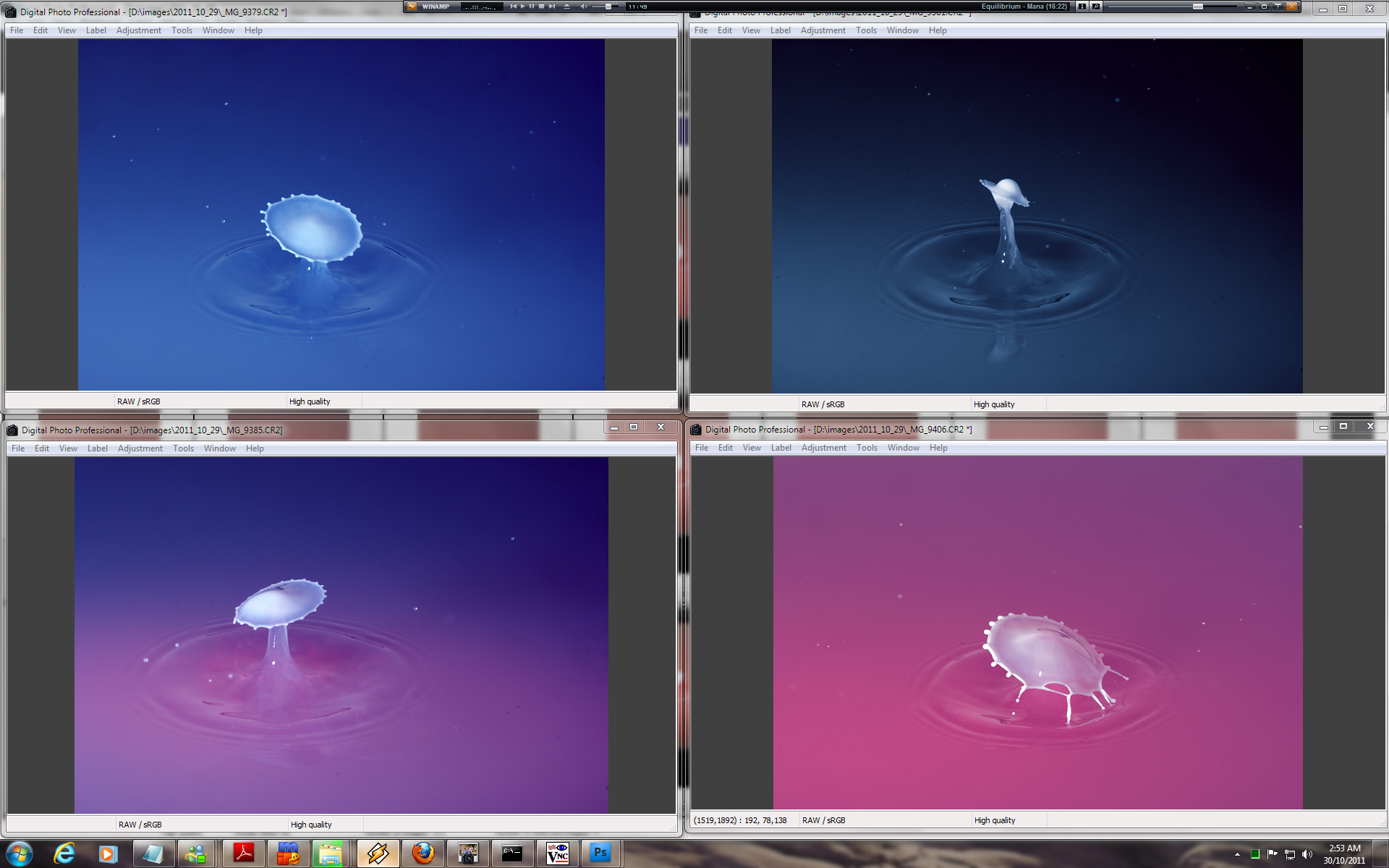Show hidden system tray icons
The image size is (1389, 868).
[1237, 854]
